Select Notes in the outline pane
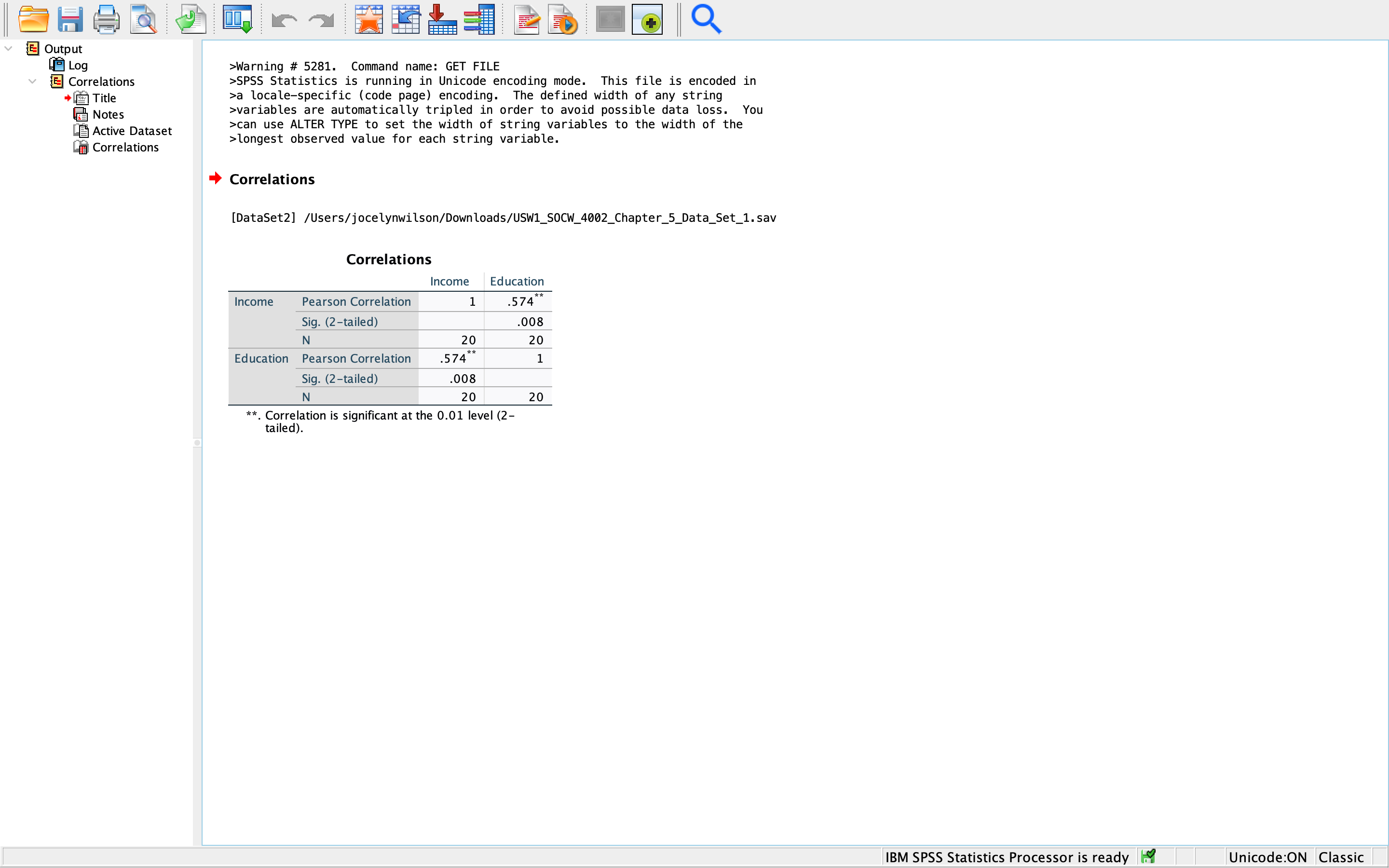This screenshot has height=868, width=1389. 108,115
